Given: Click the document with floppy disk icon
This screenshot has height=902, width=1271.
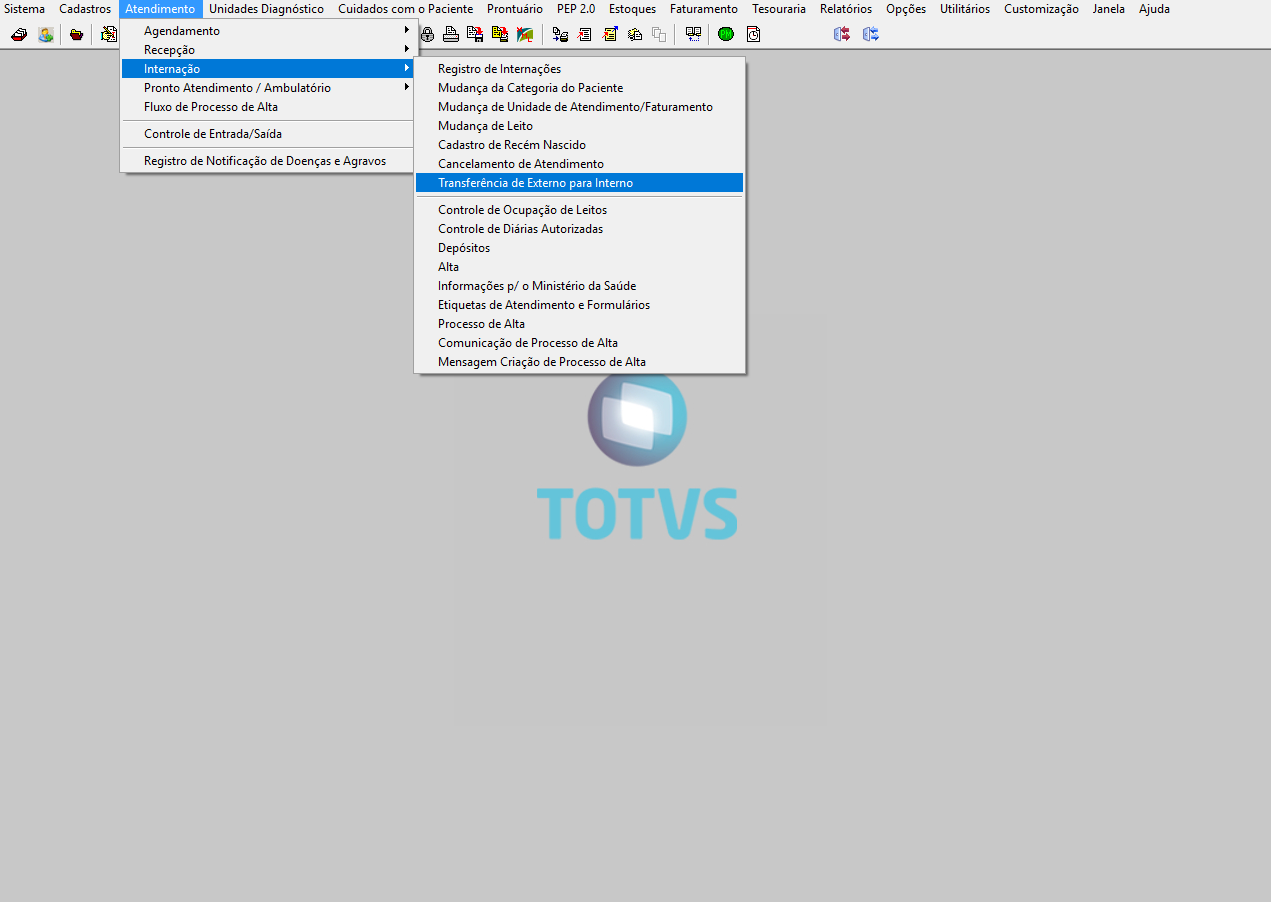Looking at the screenshot, I should coord(474,34).
